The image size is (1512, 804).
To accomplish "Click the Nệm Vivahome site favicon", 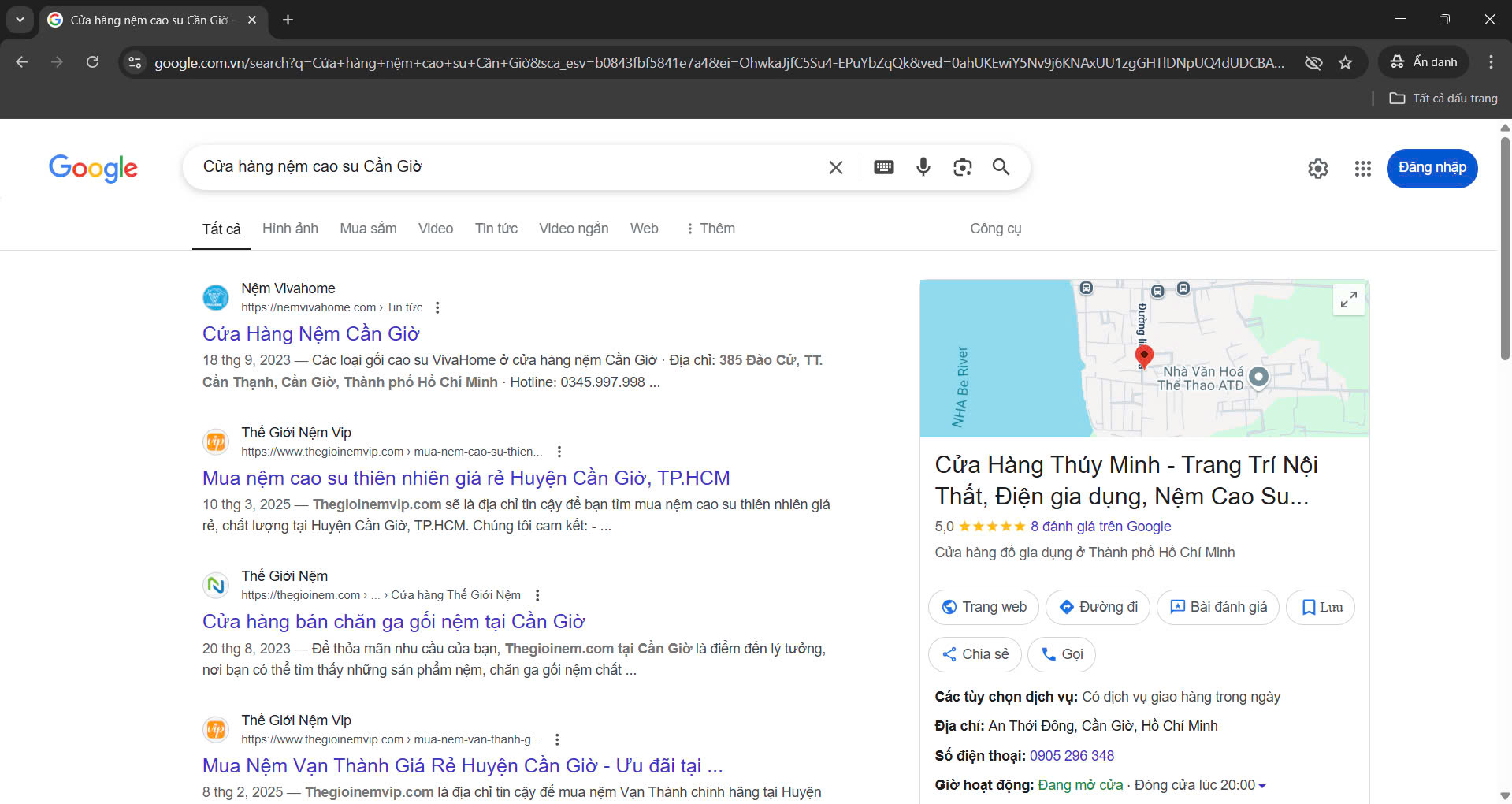I will click(216, 297).
